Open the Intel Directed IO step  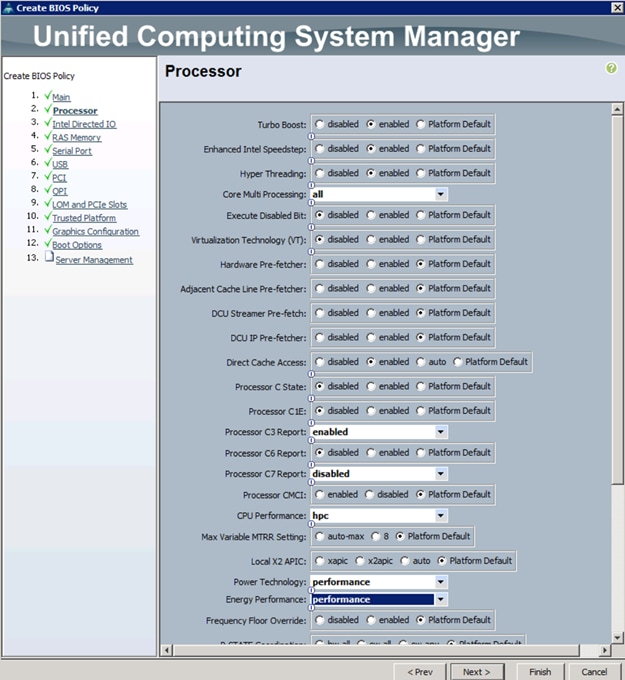84,124
